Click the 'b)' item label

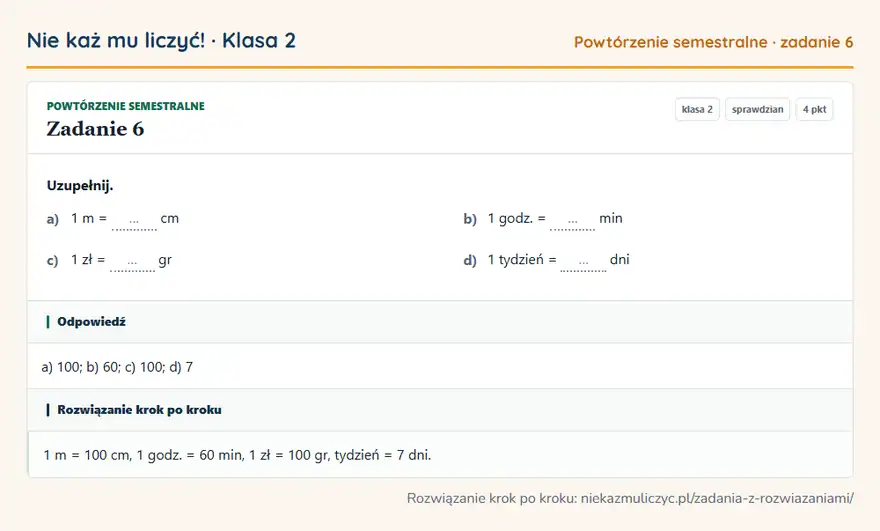click(470, 219)
